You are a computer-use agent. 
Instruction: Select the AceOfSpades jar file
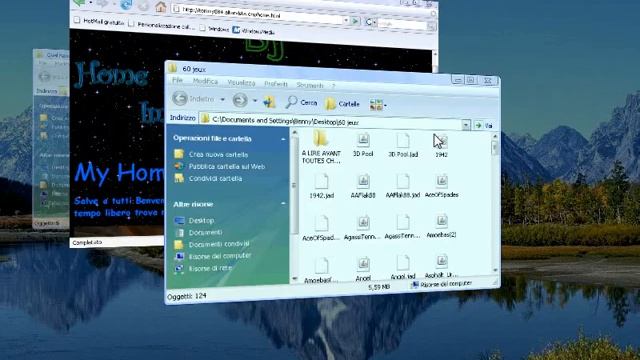[442, 186]
